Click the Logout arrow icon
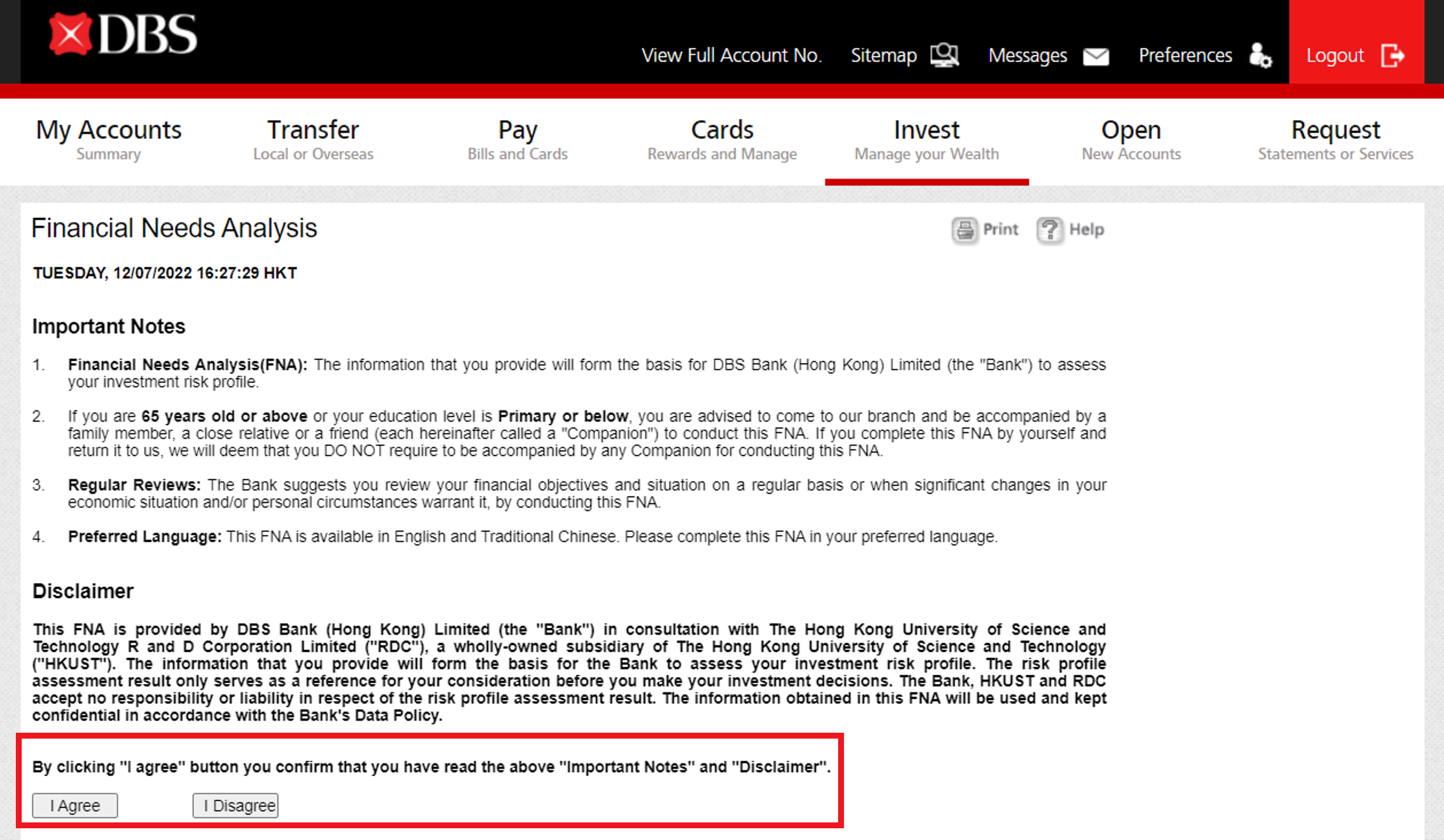Image resolution: width=1444 pixels, height=840 pixels. pos(1392,56)
